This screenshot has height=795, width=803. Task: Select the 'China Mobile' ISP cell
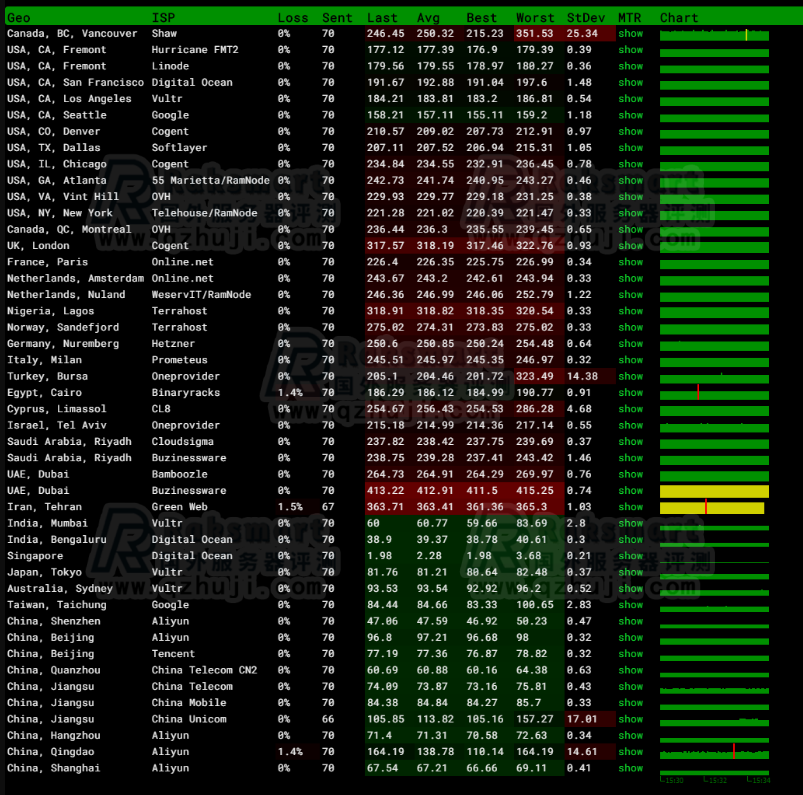pos(189,703)
